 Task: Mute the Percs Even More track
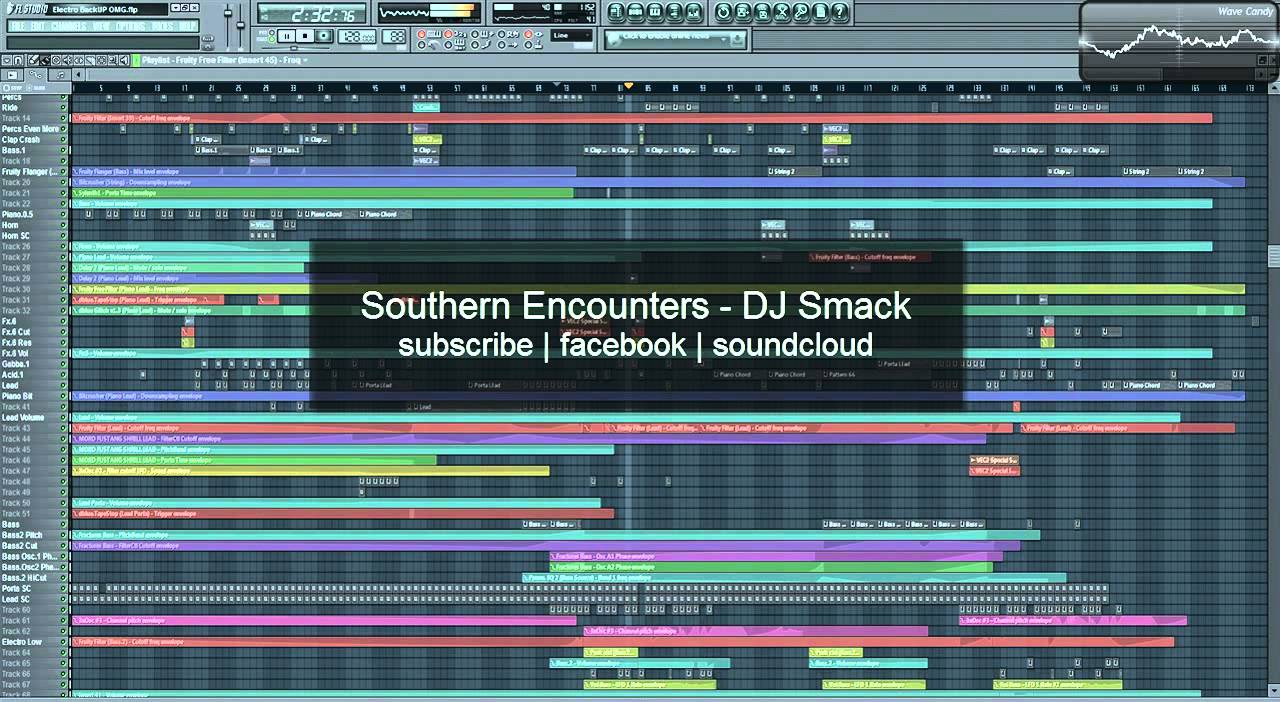click(x=63, y=129)
